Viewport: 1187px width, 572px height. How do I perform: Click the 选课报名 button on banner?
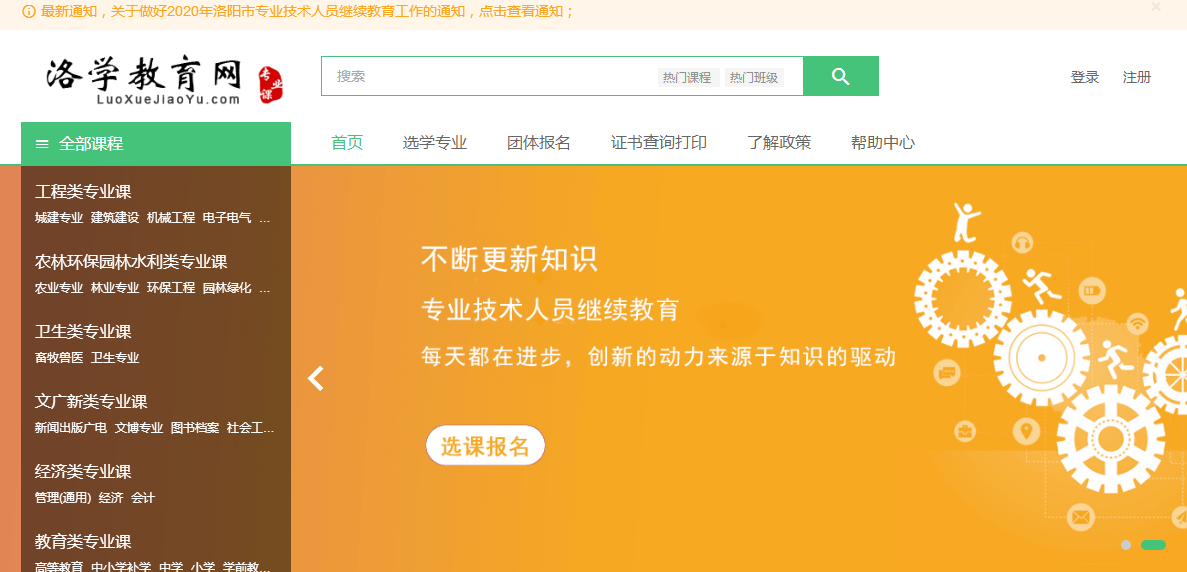click(x=485, y=446)
